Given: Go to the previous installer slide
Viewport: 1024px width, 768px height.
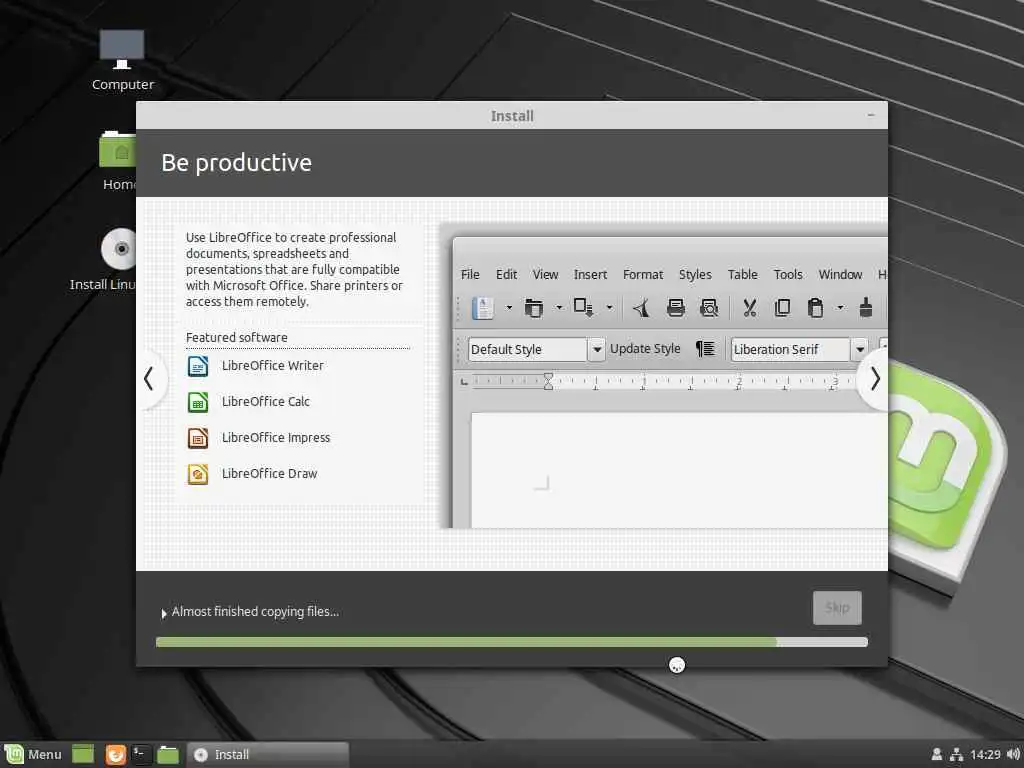Looking at the screenshot, I should click(150, 379).
